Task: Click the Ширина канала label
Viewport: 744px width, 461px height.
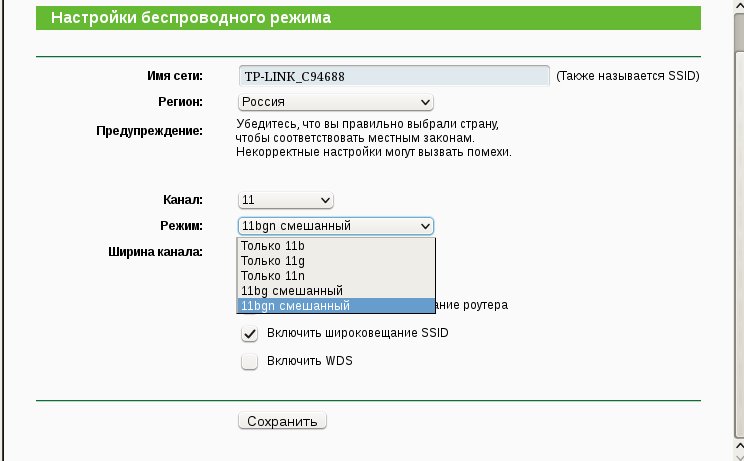Action: pyautogui.click(x=155, y=251)
